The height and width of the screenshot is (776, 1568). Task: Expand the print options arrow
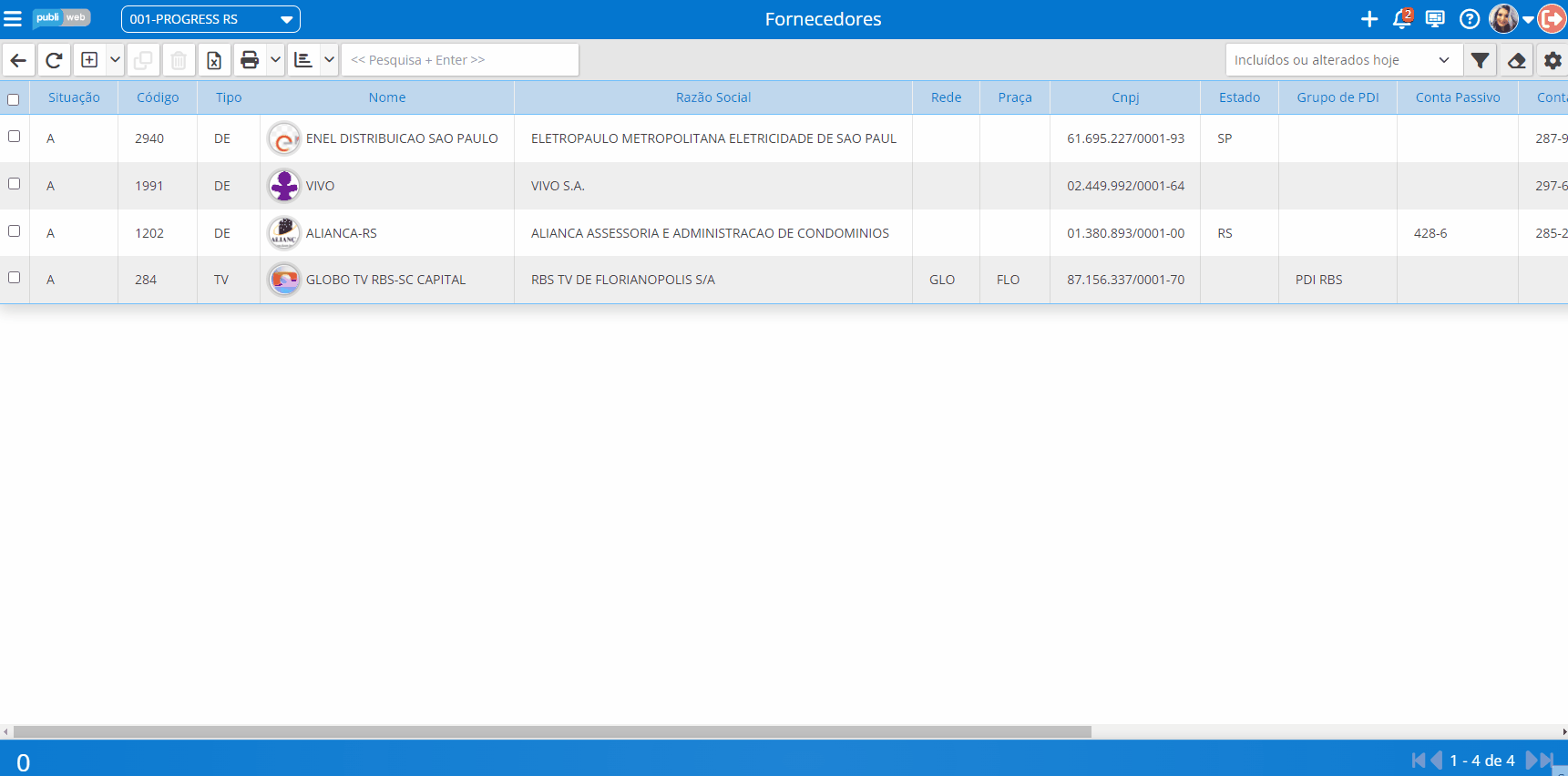[x=275, y=60]
